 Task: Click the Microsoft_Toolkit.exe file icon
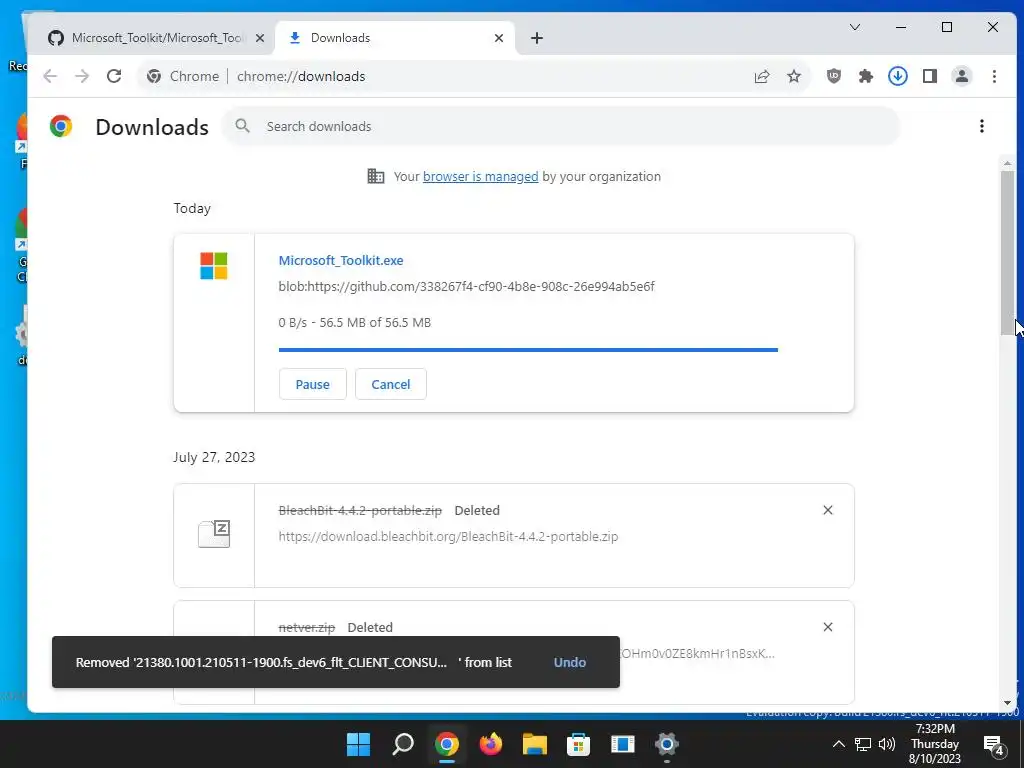click(x=214, y=266)
